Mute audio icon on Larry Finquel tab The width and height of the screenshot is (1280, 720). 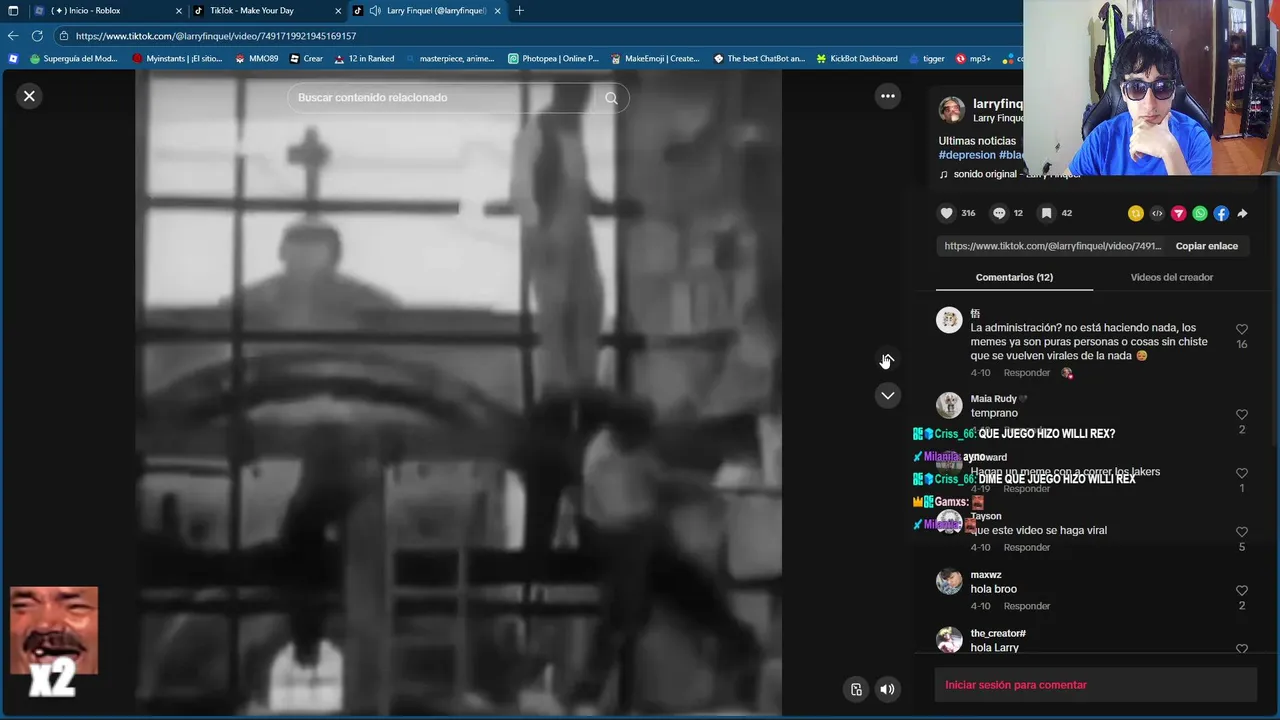[375, 11]
